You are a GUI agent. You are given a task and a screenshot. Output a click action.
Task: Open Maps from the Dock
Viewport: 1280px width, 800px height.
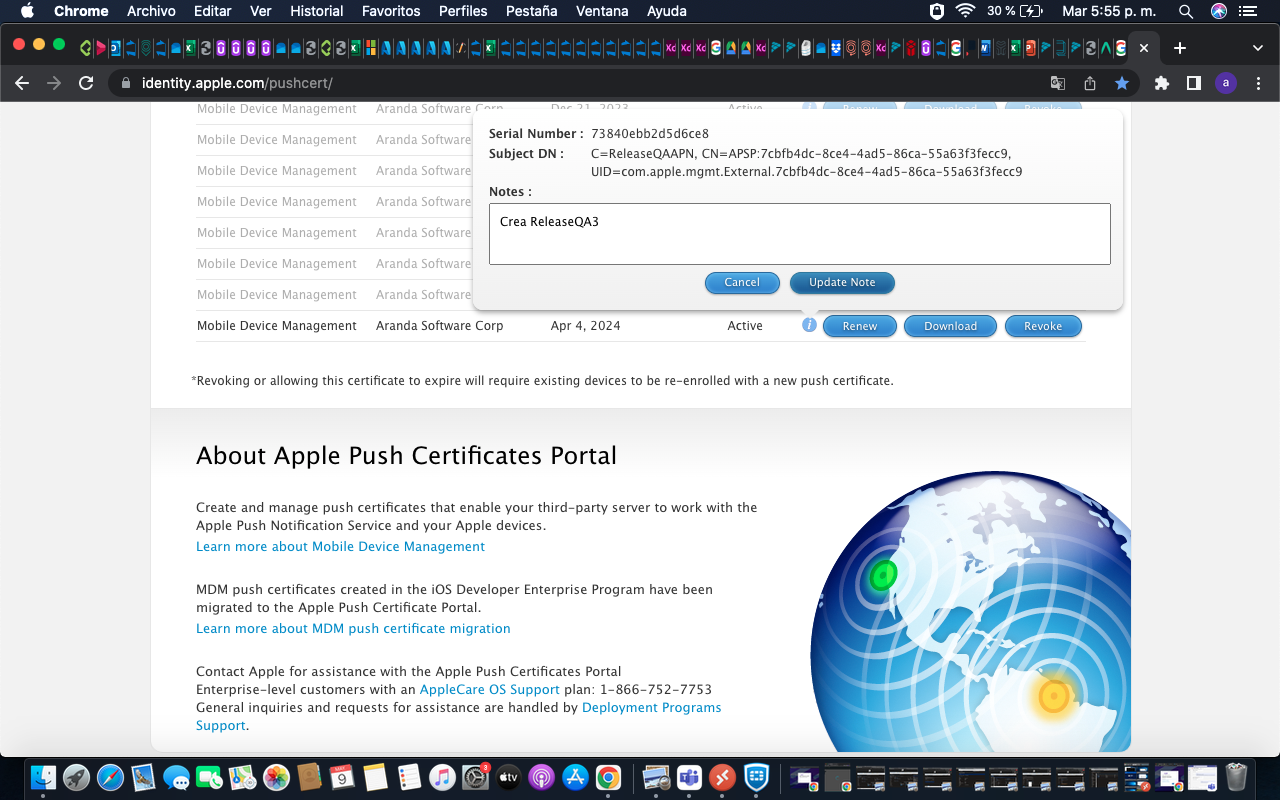243,777
